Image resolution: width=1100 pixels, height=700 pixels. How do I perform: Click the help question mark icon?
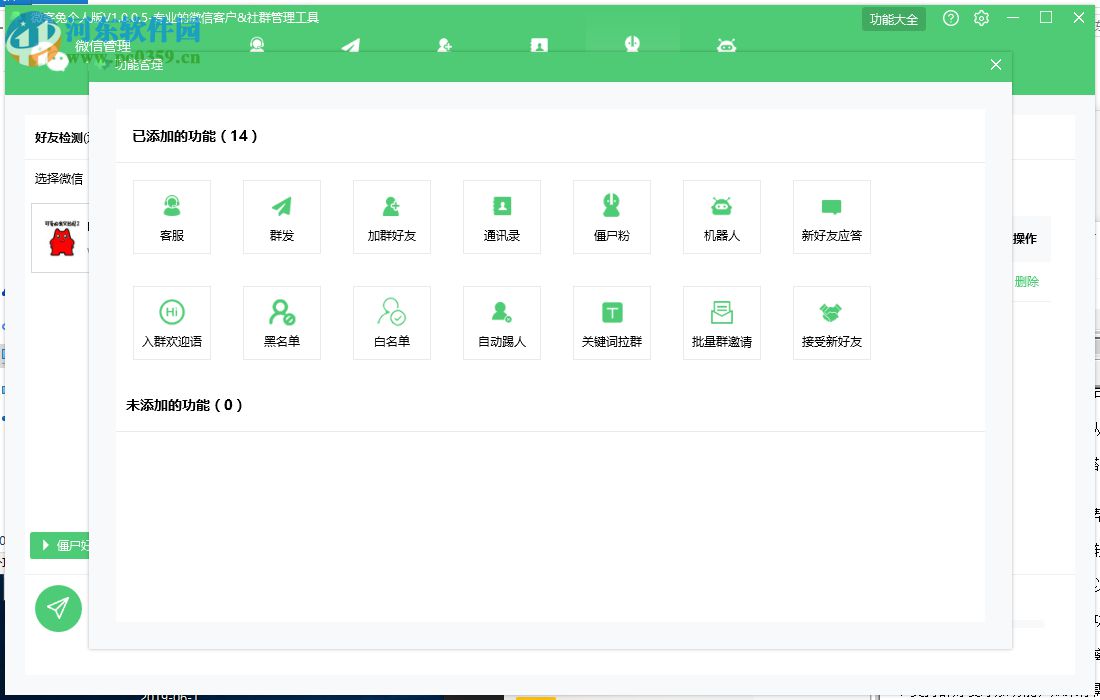point(950,18)
